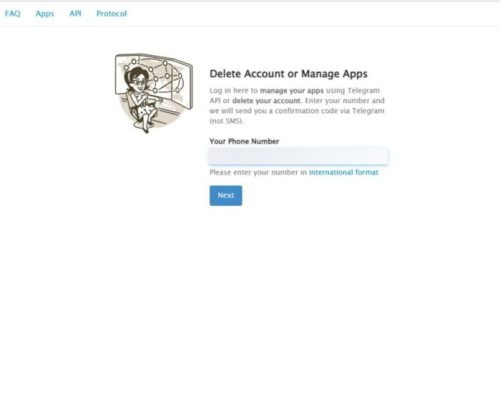
Task: Submit with the Next button
Action: click(x=226, y=196)
